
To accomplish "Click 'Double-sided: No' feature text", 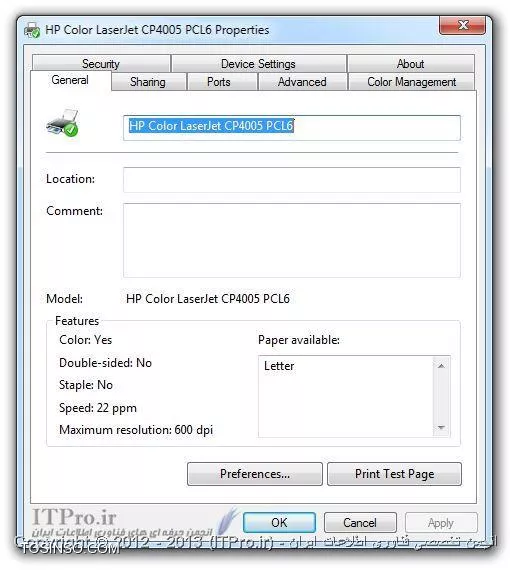I will click(x=105, y=362).
